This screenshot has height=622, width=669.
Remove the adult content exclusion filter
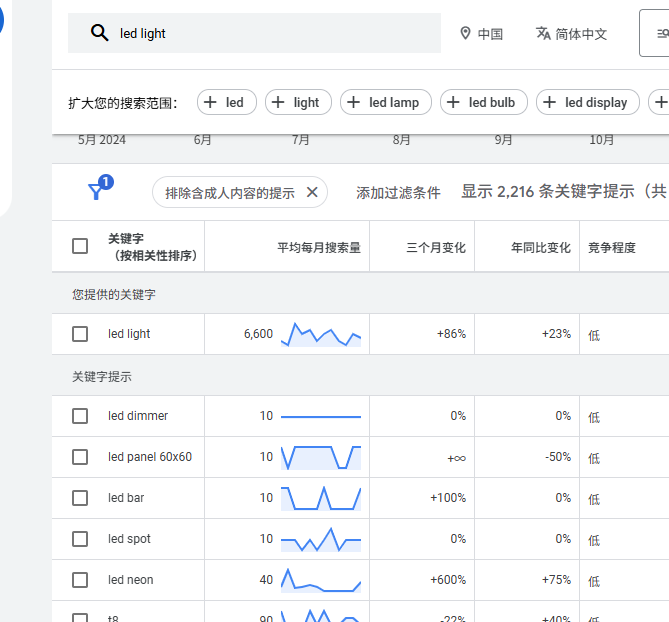pyautogui.click(x=312, y=192)
